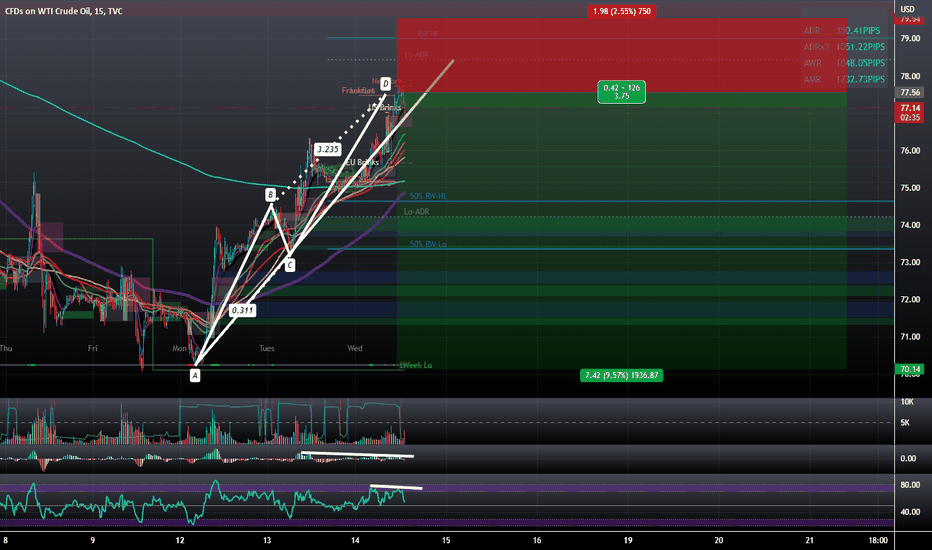Click the ADRx3 1051.22PIPS table row

pos(843,46)
